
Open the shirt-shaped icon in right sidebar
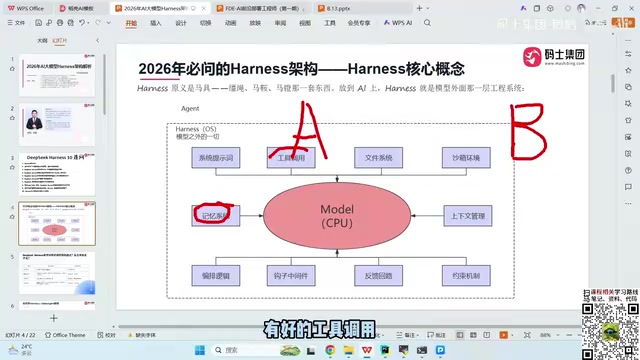click(628, 120)
